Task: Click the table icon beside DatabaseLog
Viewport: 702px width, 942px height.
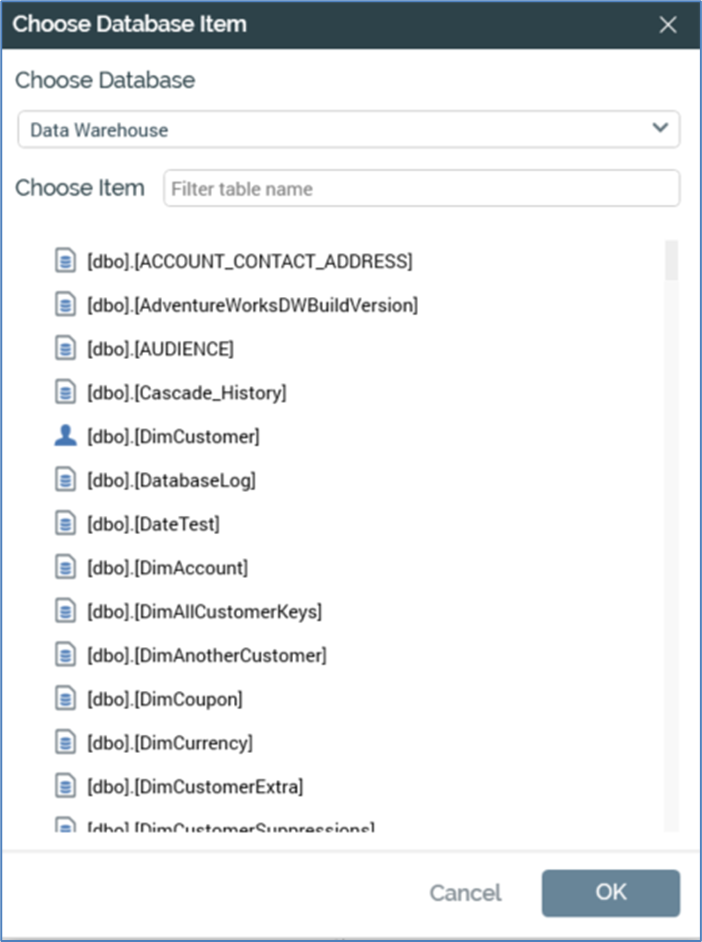Action: [x=65, y=480]
